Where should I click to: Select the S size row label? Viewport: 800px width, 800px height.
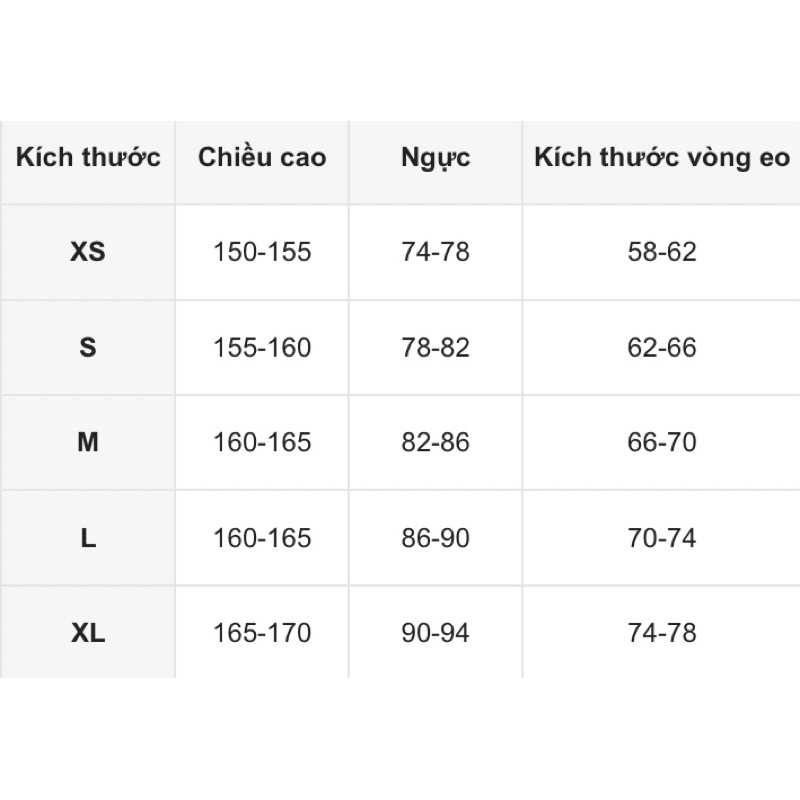[88, 347]
